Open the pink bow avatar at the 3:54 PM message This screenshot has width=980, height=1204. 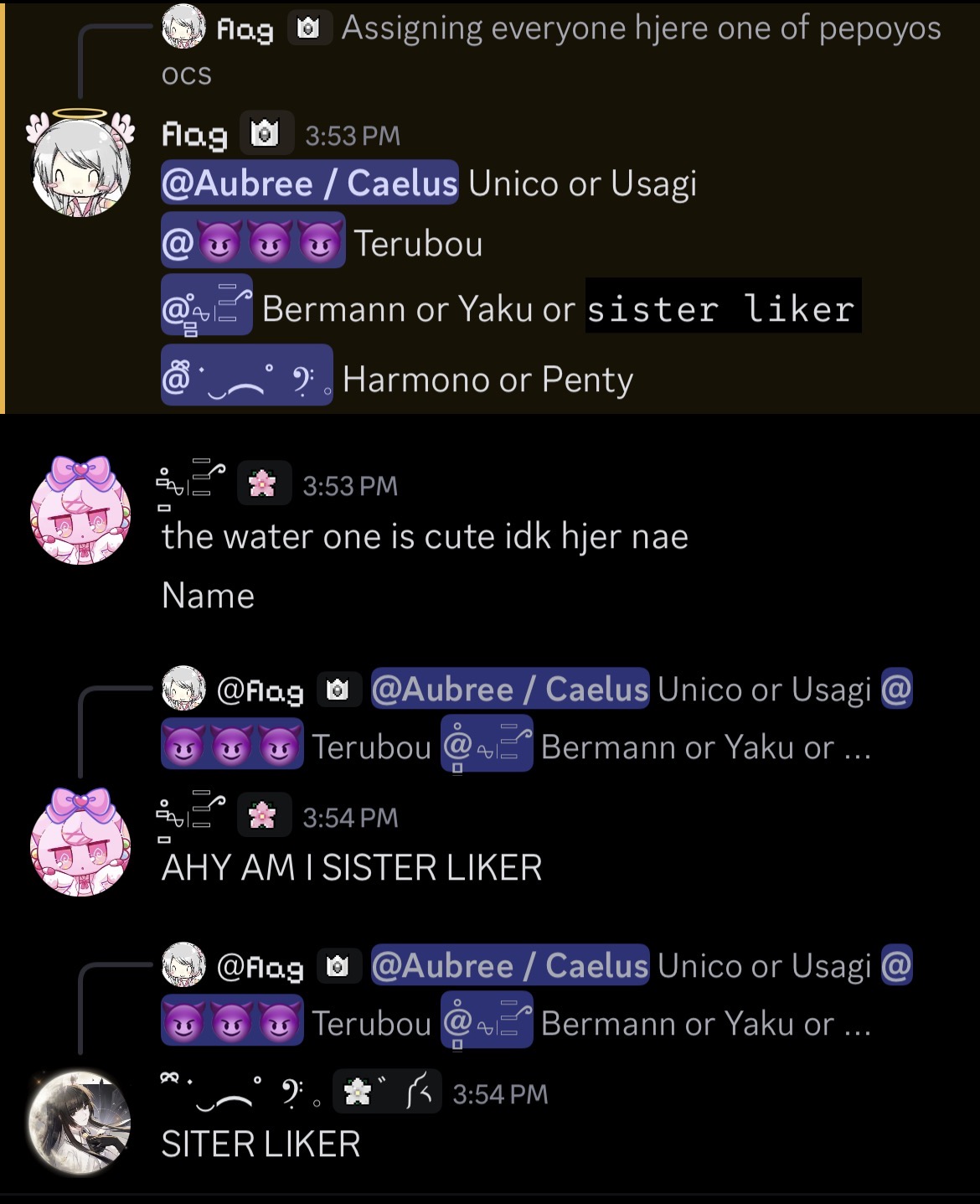pos(80,842)
